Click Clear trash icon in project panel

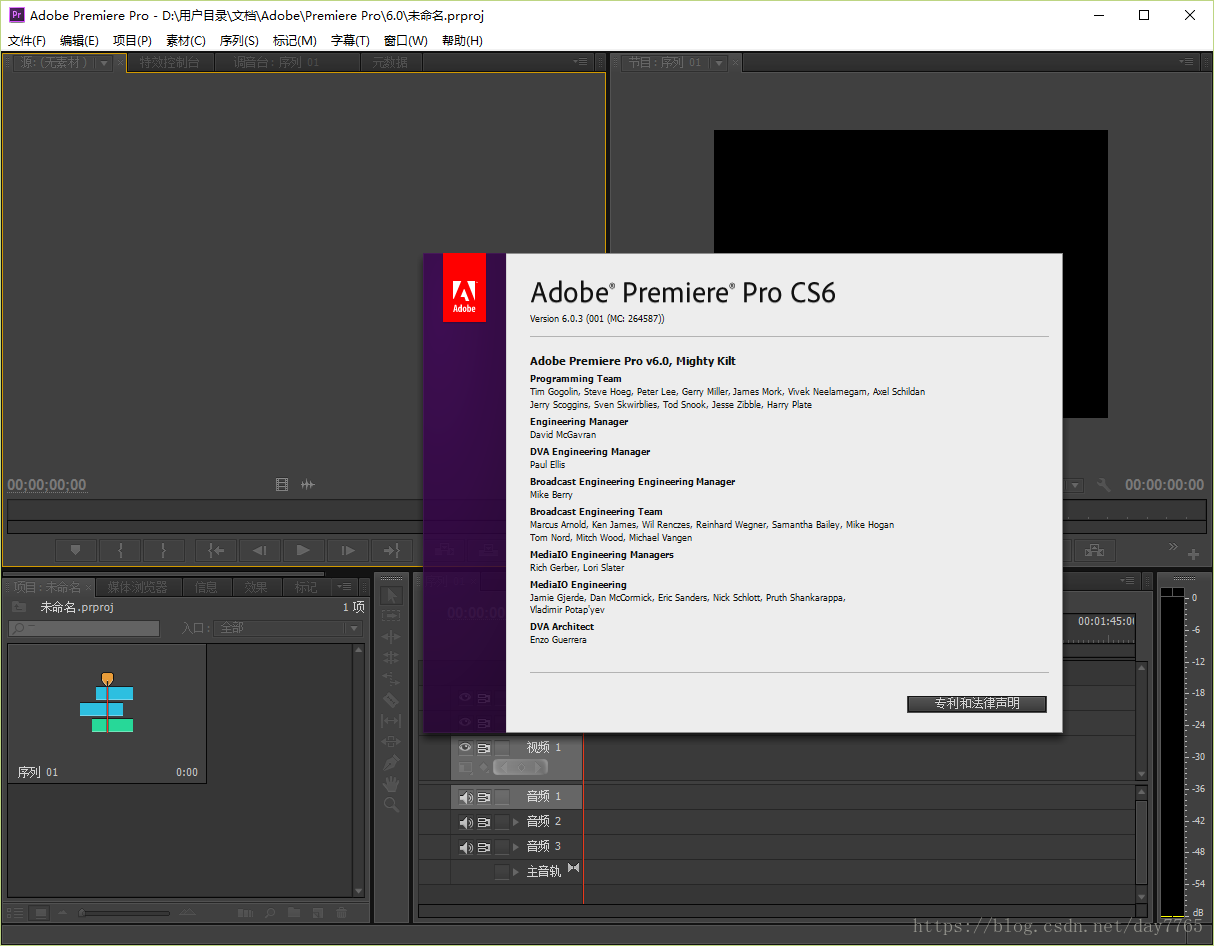(342, 912)
